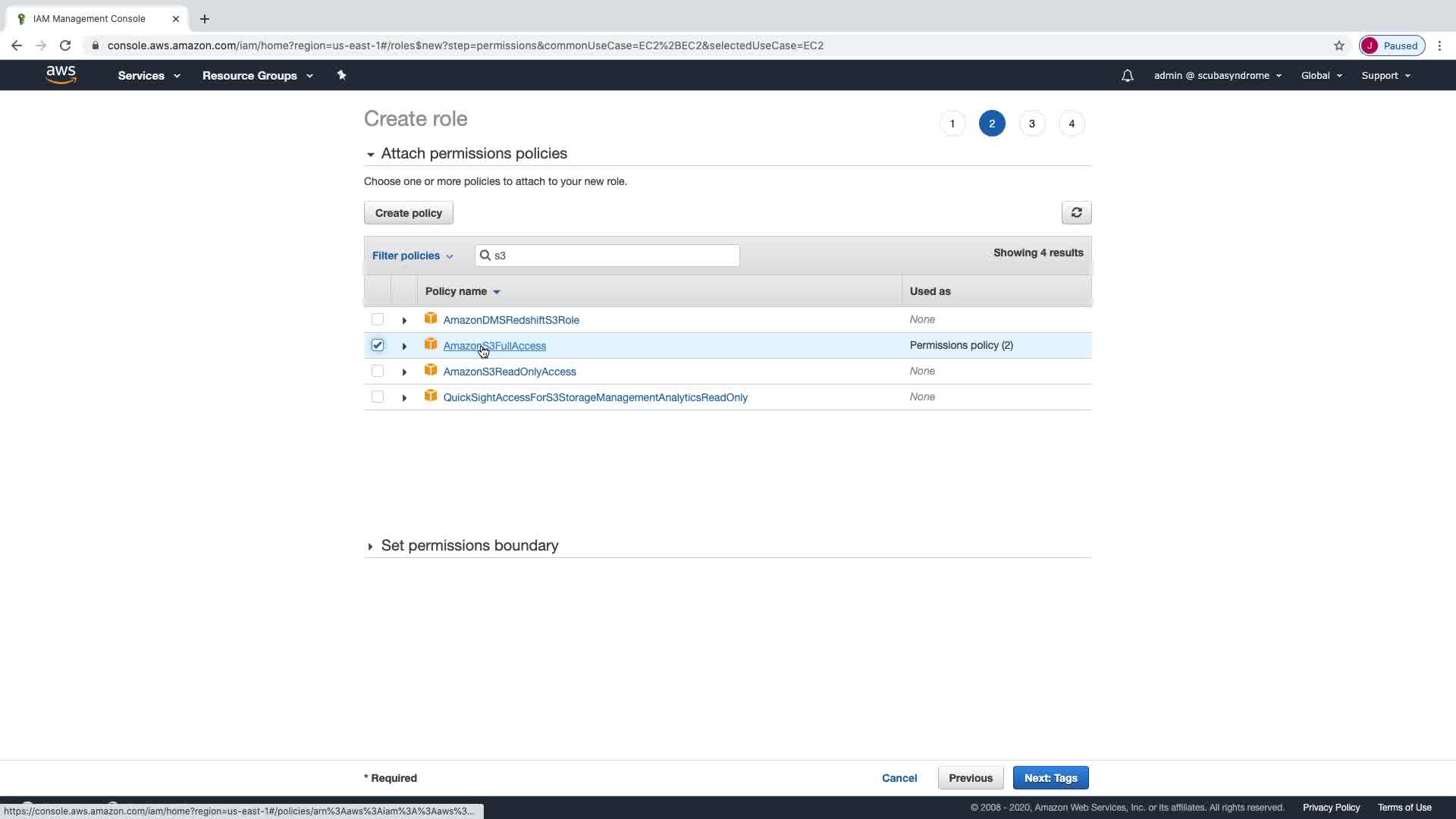The height and width of the screenshot is (819, 1456).
Task: Expand details arrow for AmazonS3FullAccess row
Action: pyautogui.click(x=404, y=347)
